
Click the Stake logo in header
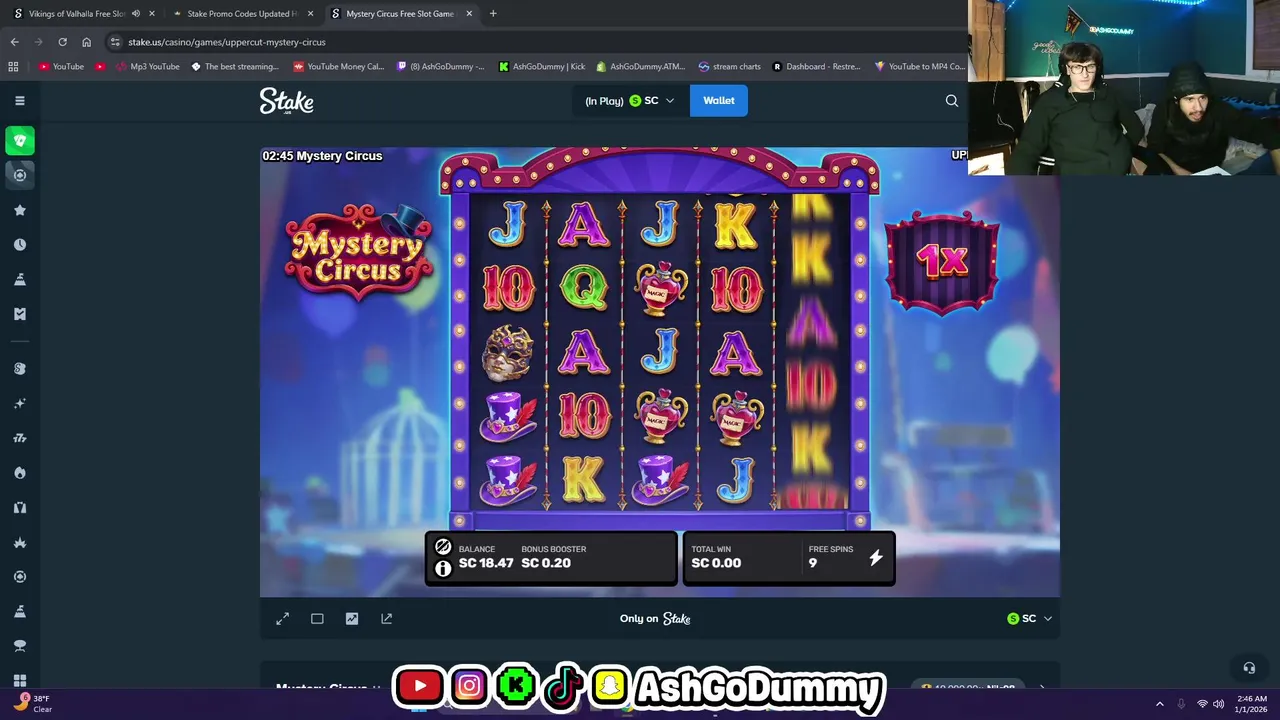[x=287, y=101]
